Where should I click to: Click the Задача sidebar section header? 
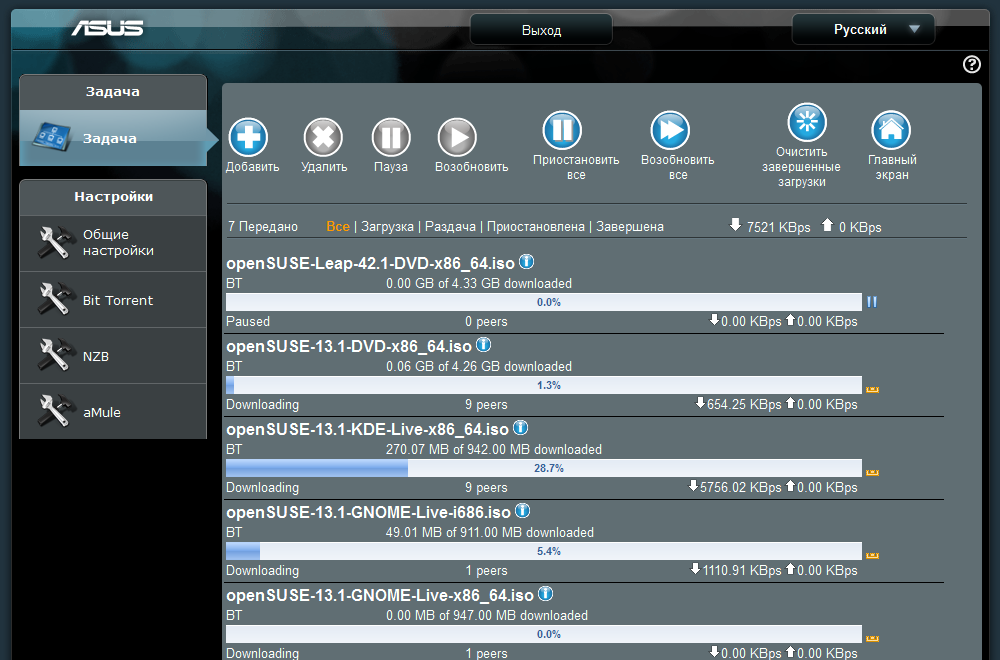[x=113, y=92]
